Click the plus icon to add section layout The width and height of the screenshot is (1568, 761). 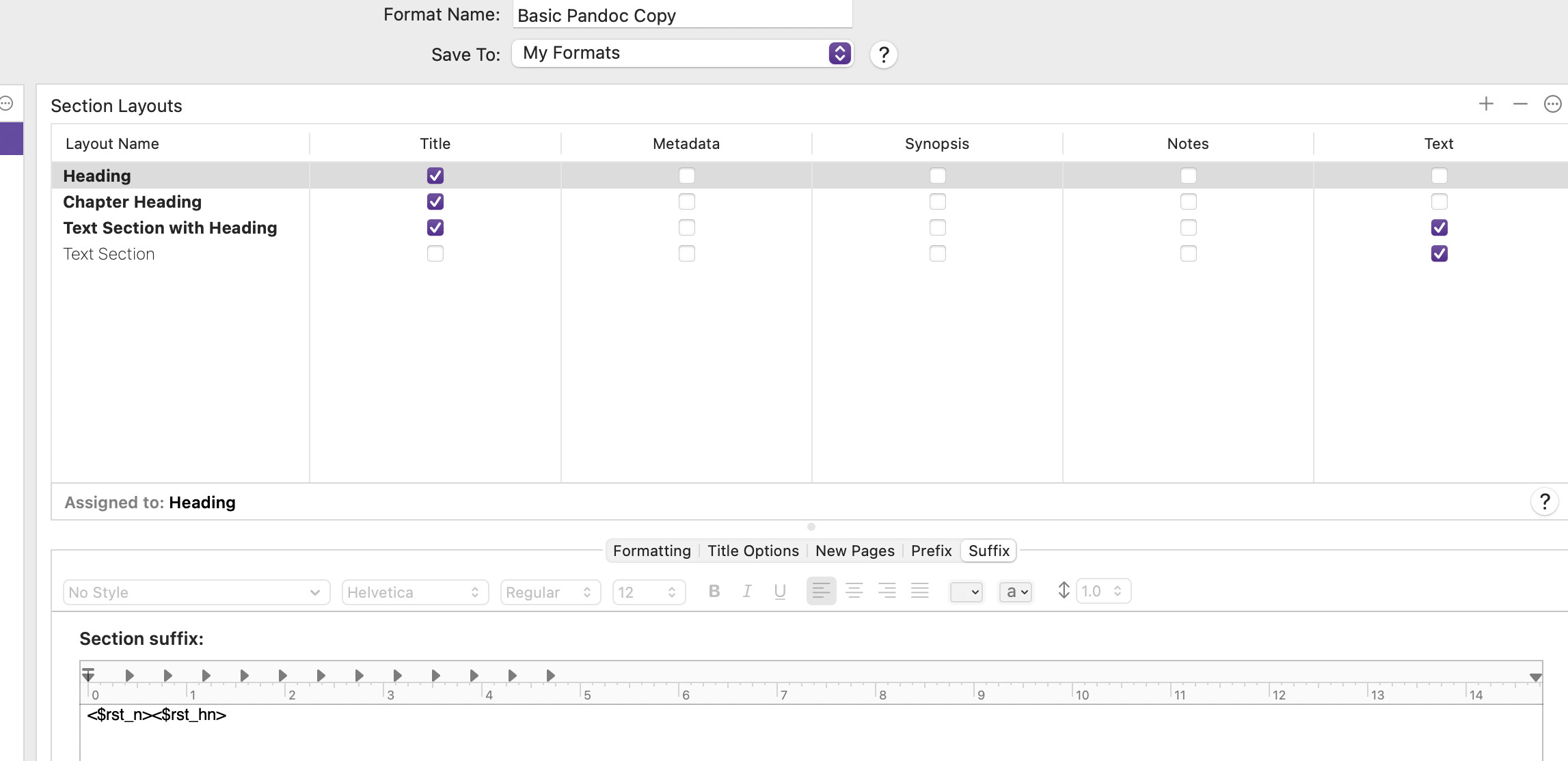pos(1485,104)
